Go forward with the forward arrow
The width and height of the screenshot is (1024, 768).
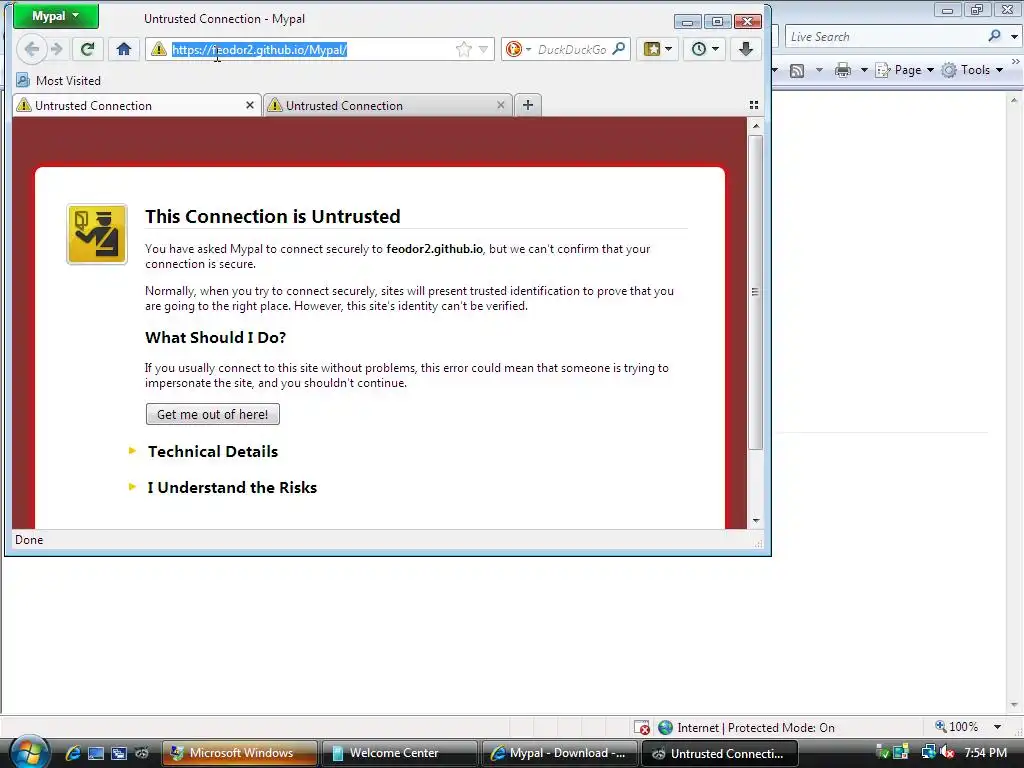point(57,49)
